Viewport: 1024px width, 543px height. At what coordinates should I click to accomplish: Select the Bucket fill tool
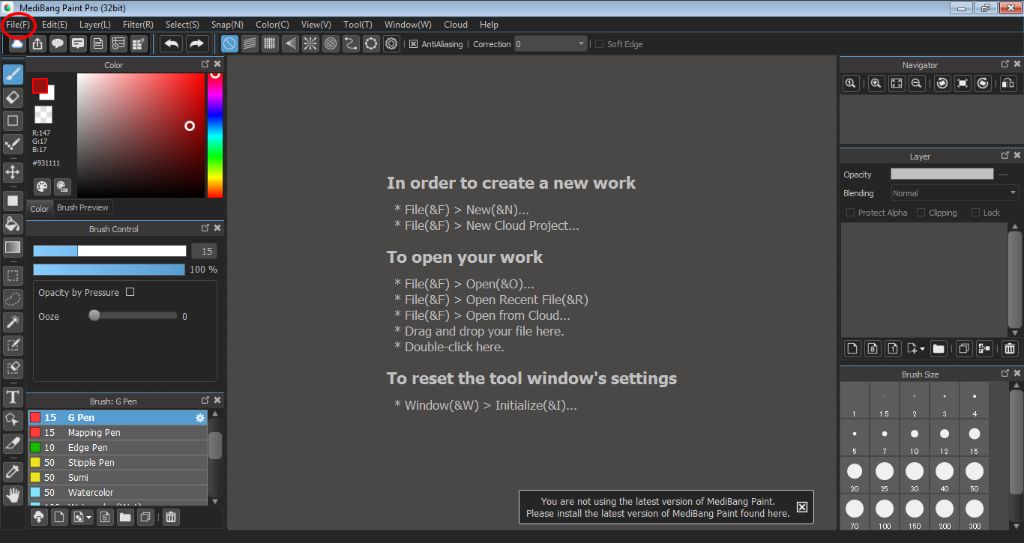(x=12, y=224)
